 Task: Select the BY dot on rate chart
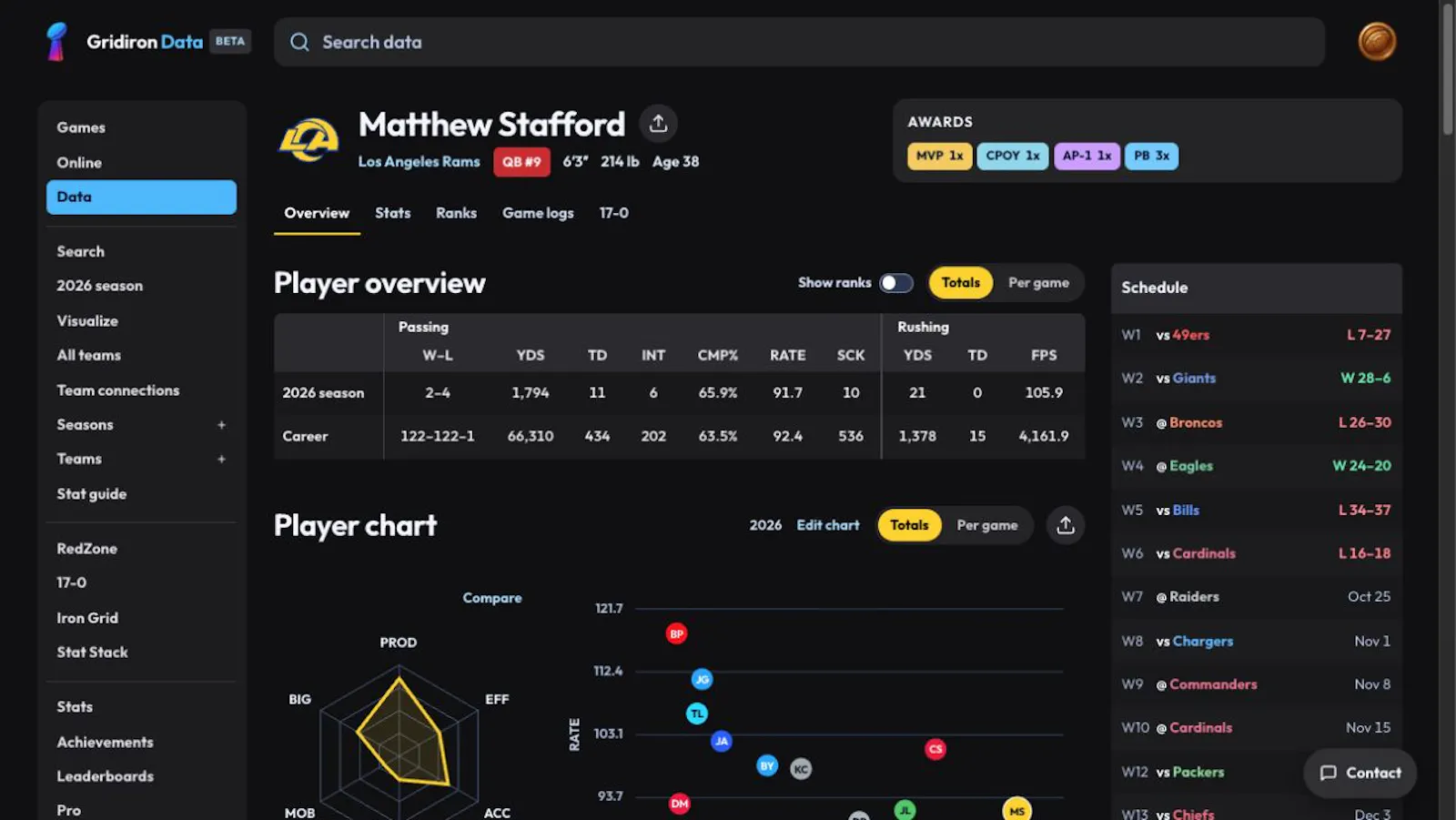pyautogui.click(x=767, y=766)
